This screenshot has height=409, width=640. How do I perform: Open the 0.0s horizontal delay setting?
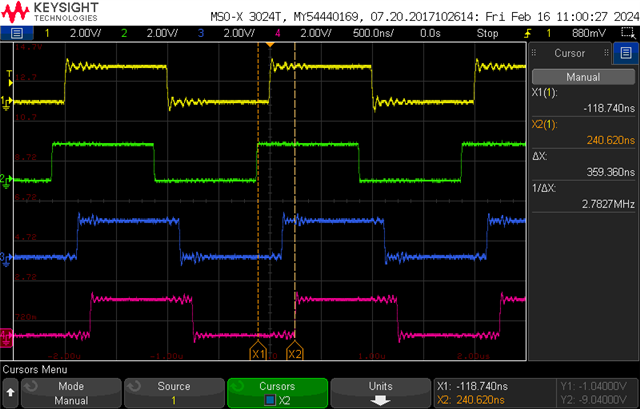click(x=430, y=33)
